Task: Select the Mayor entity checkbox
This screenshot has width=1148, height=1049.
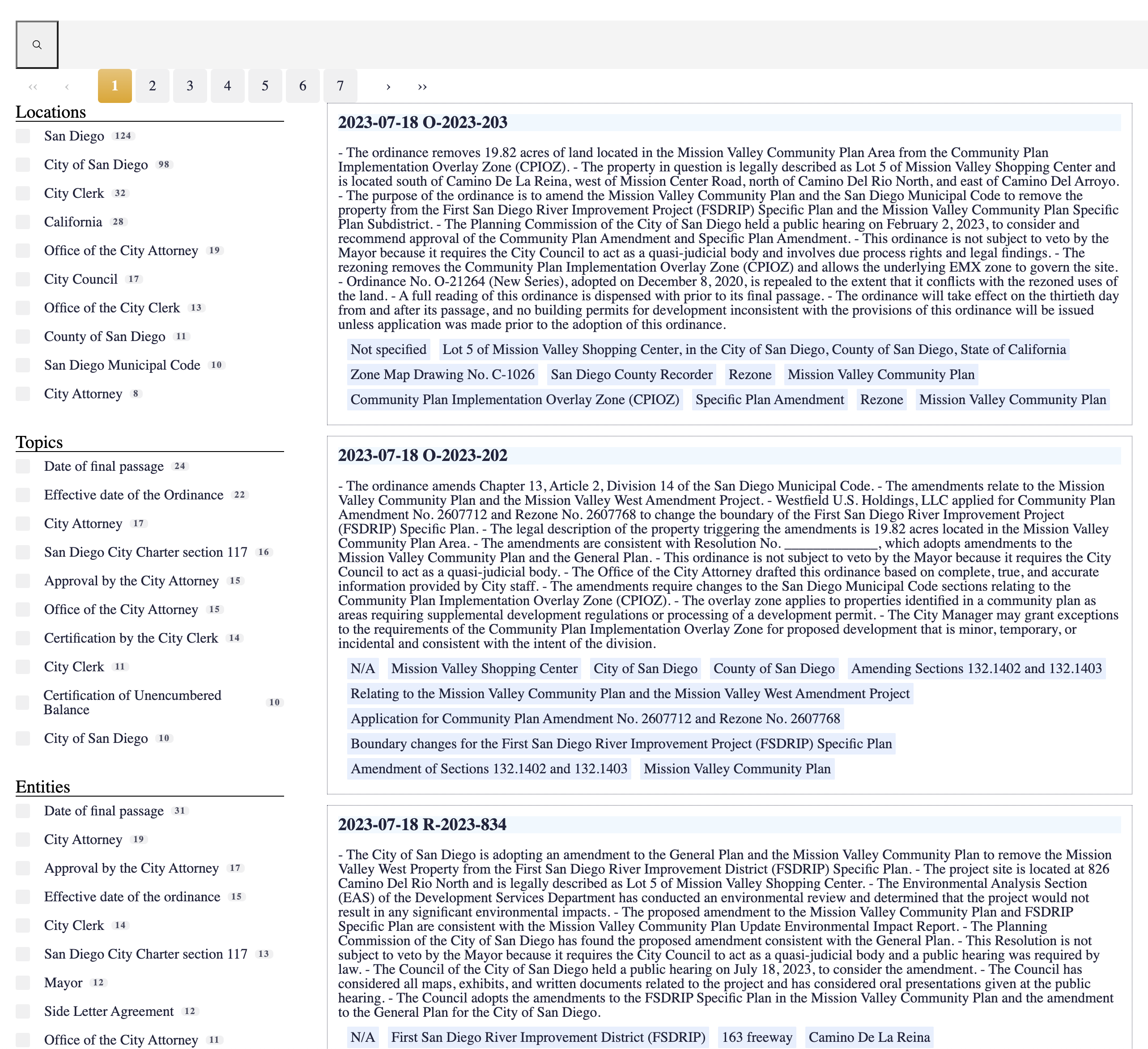Action: tap(23, 982)
